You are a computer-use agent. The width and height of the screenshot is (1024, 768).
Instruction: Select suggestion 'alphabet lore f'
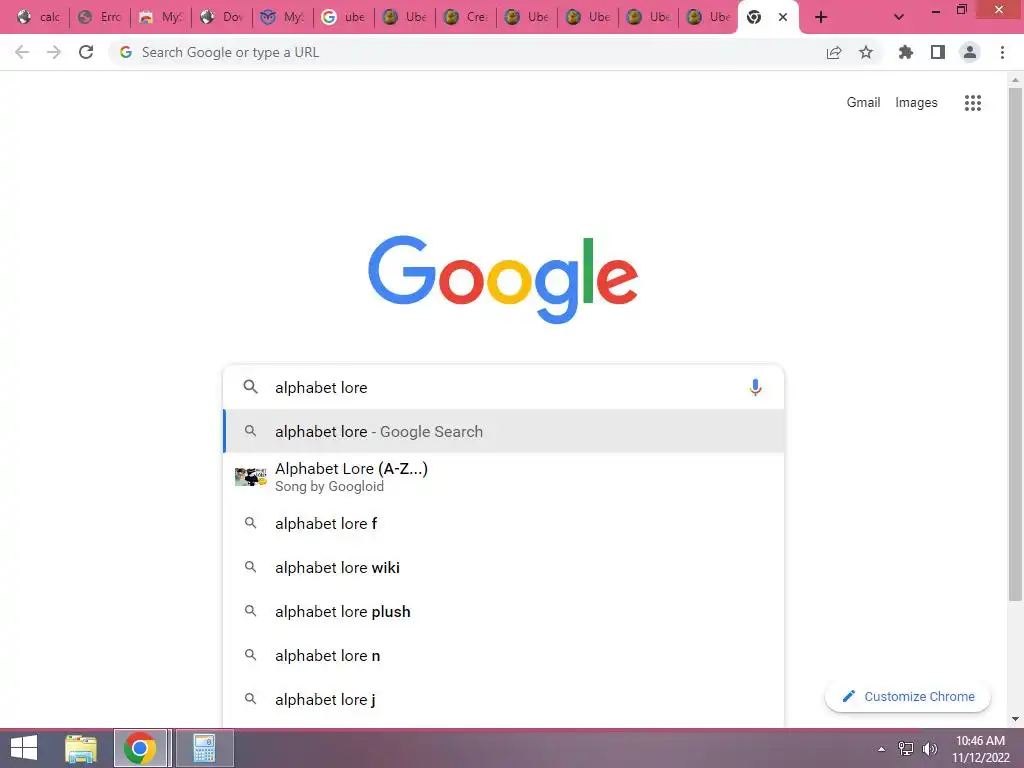(504, 523)
